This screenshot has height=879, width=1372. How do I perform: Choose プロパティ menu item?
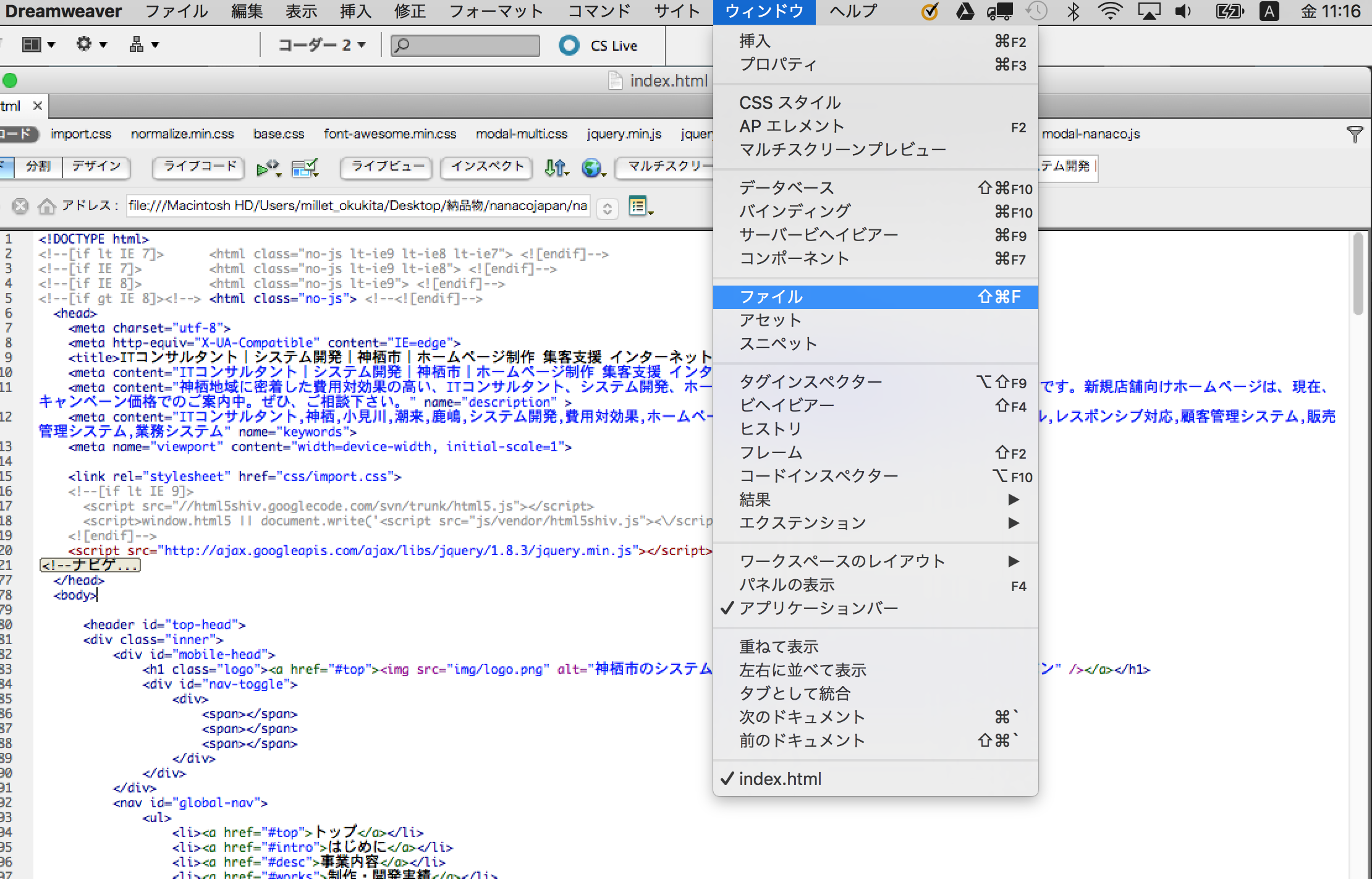tap(875, 64)
